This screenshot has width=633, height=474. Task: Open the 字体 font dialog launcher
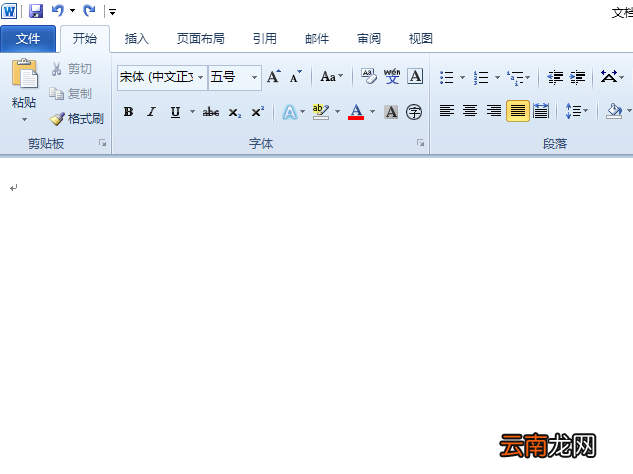(x=420, y=143)
